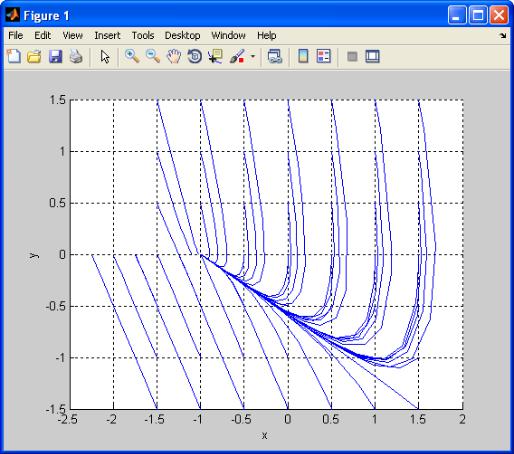
Task: Click the Figure 1 title bar text
Action: [46, 16]
